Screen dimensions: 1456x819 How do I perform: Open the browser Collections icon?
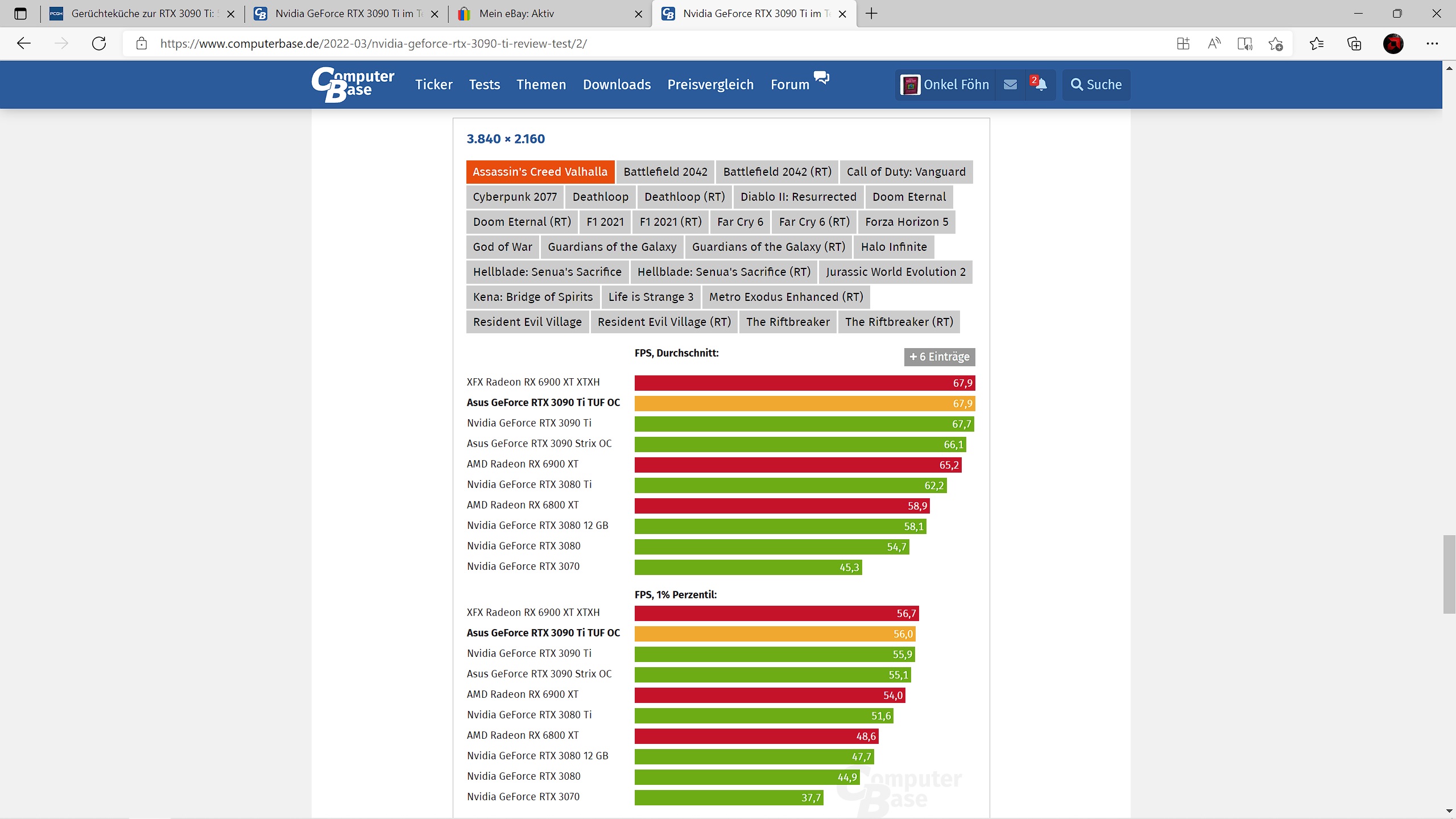point(1354,44)
